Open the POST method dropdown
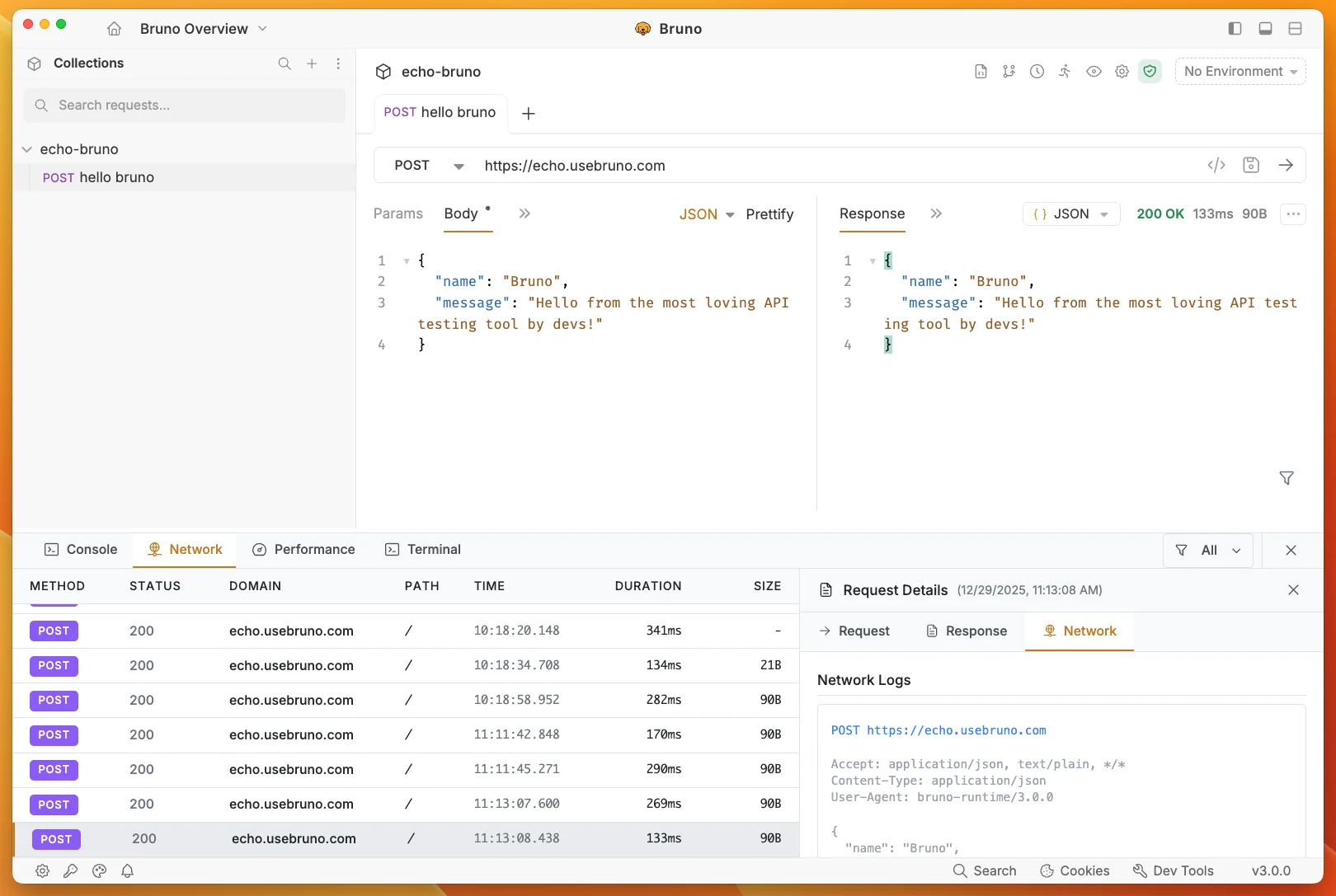This screenshot has width=1336, height=896. tap(429, 166)
